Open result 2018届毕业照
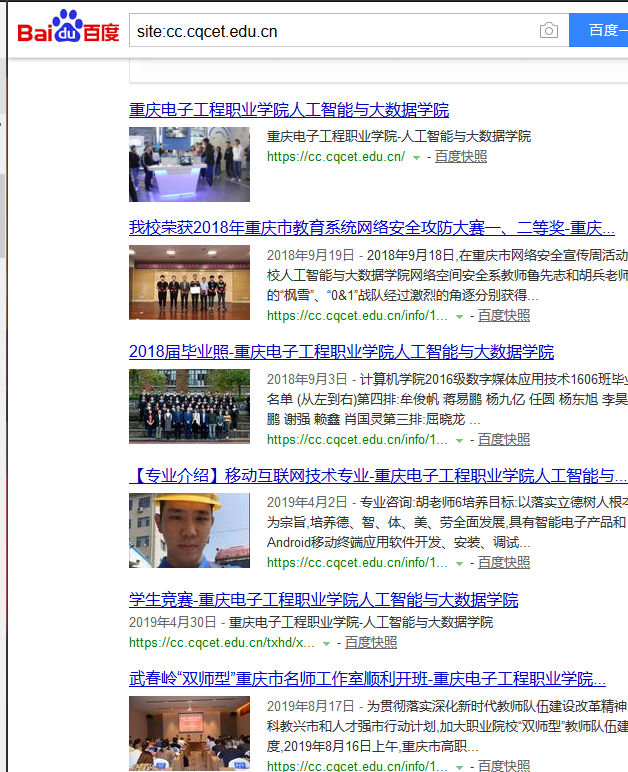The width and height of the screenshot is (628, 772). [342, 352]
